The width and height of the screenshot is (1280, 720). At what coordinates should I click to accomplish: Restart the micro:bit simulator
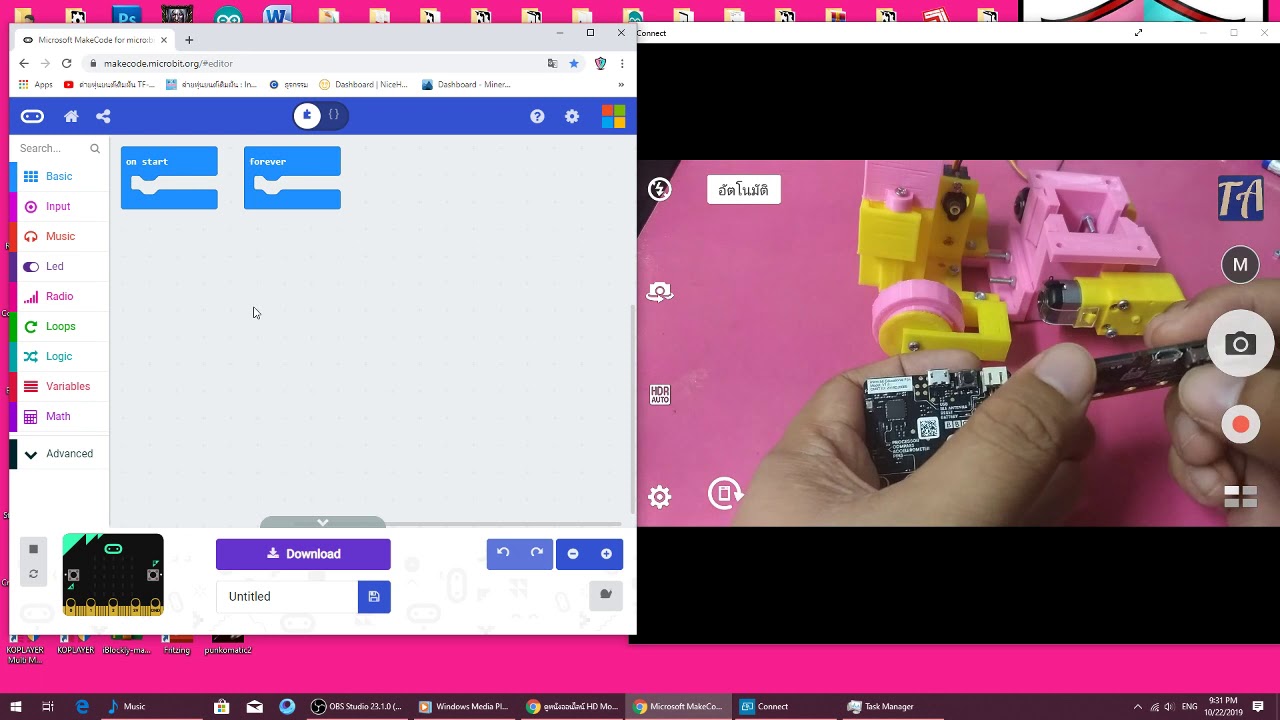(33, 574)
